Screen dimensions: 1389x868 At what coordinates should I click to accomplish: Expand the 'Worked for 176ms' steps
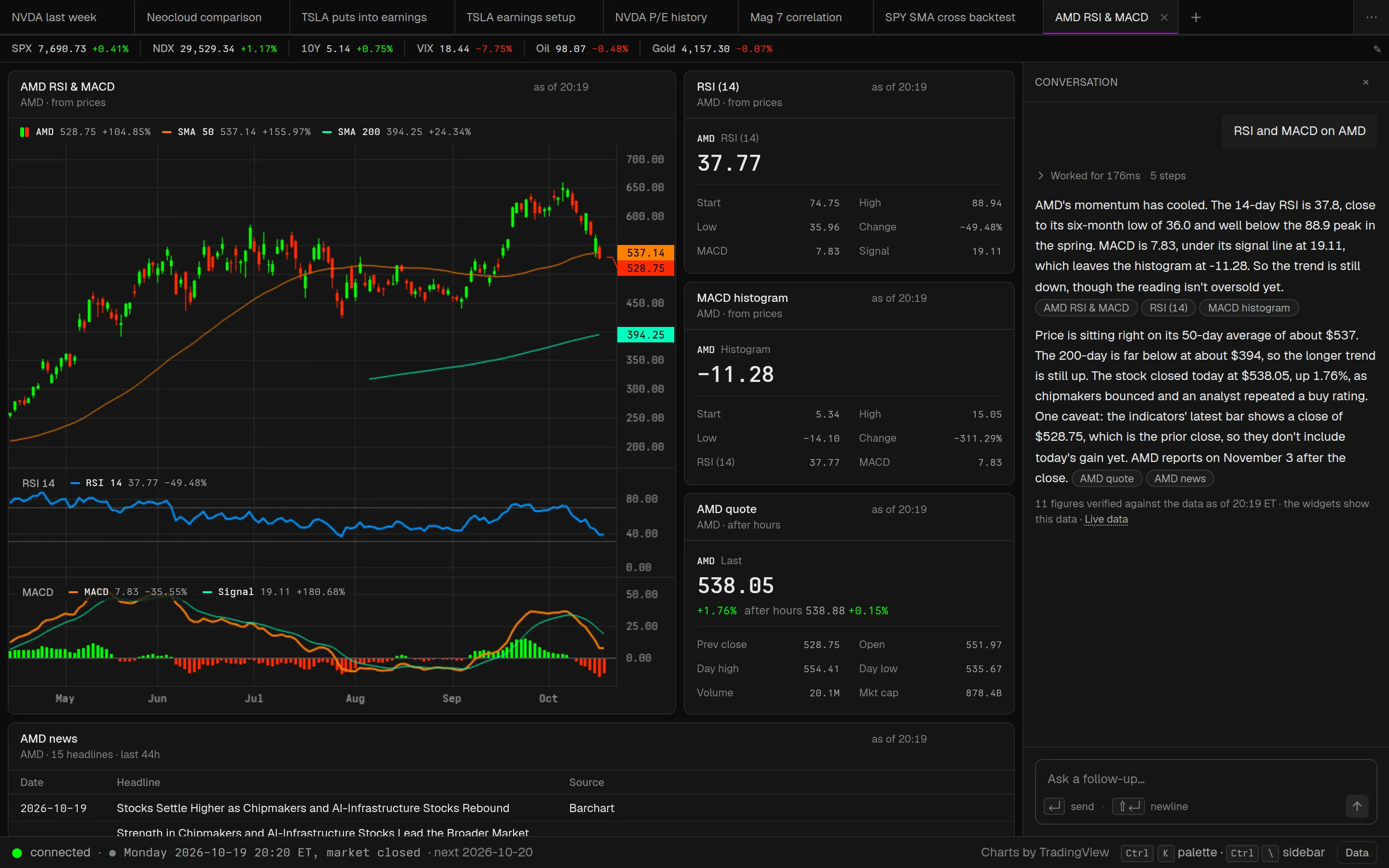[x=1111, y=176]
